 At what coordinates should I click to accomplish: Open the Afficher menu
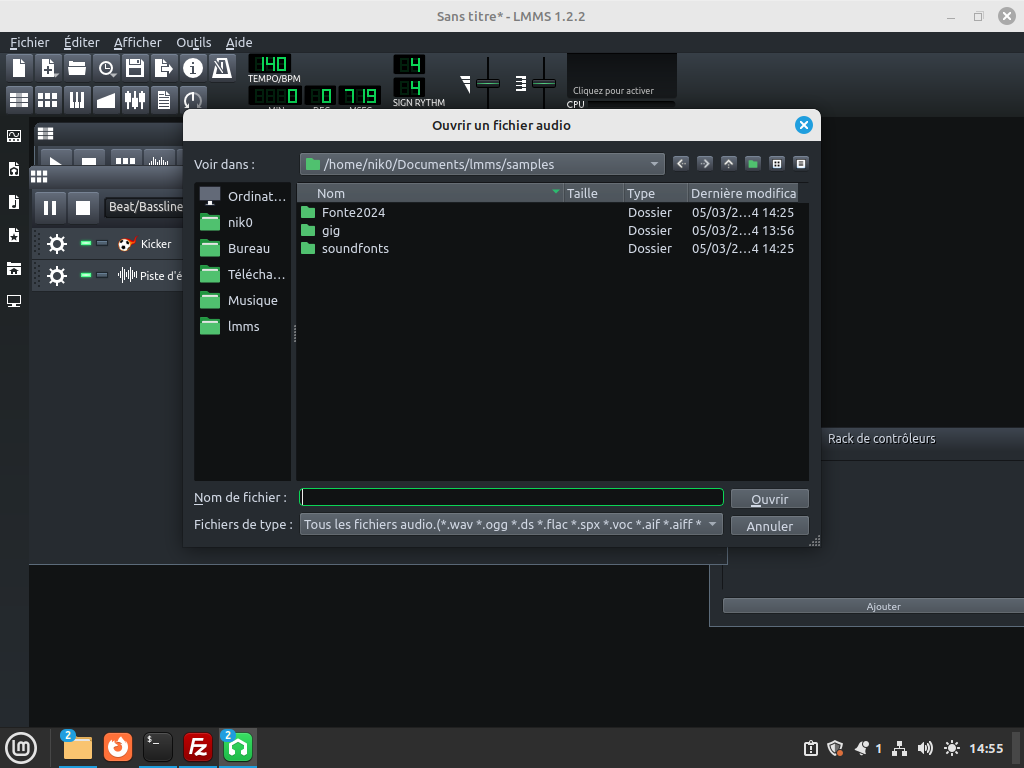[137, 42]
